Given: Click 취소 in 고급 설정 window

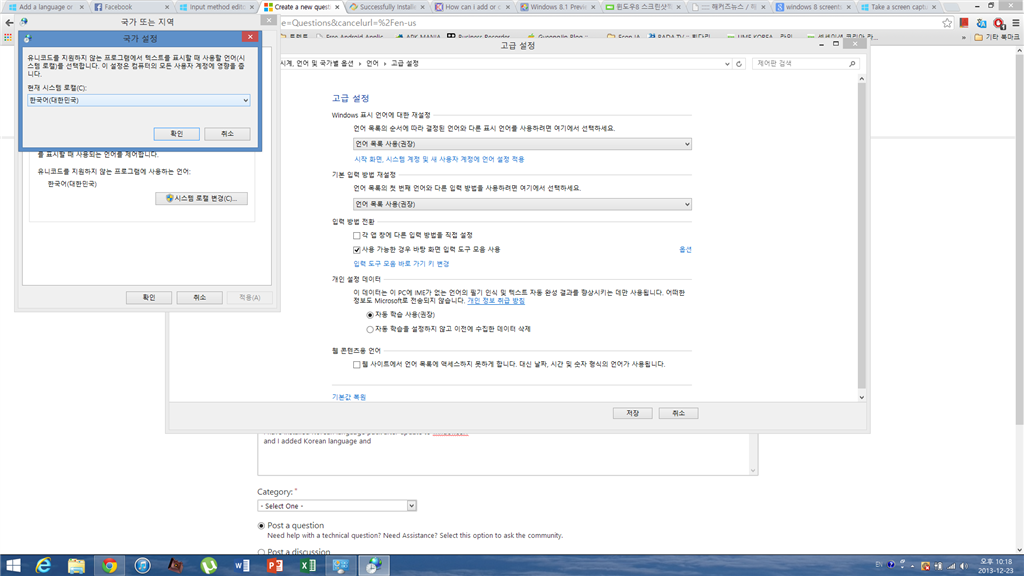Looking at the screenshot, I should tap(678, 413).
